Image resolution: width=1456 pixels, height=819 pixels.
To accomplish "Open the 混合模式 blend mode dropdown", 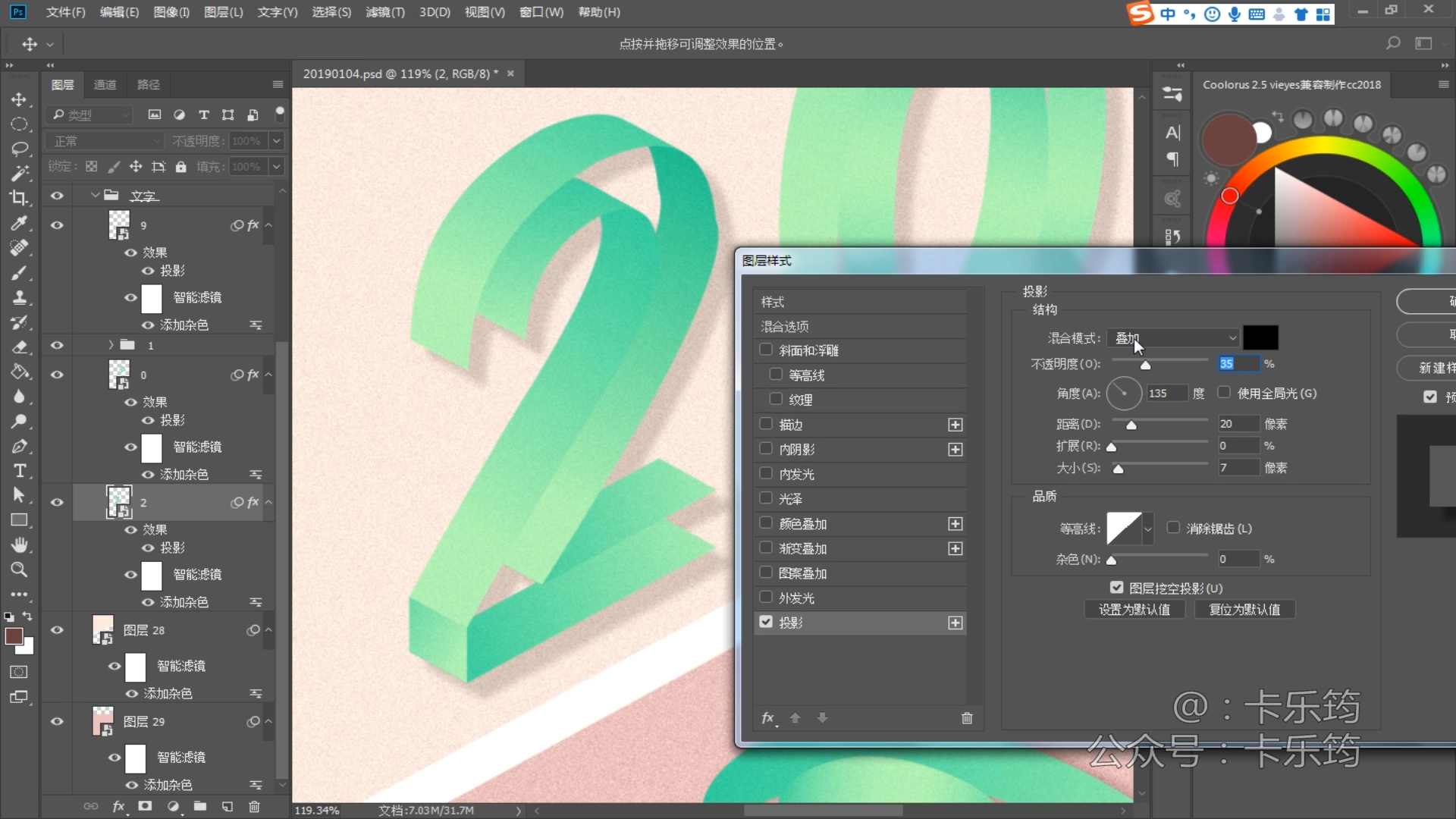I will (1173, 338).
